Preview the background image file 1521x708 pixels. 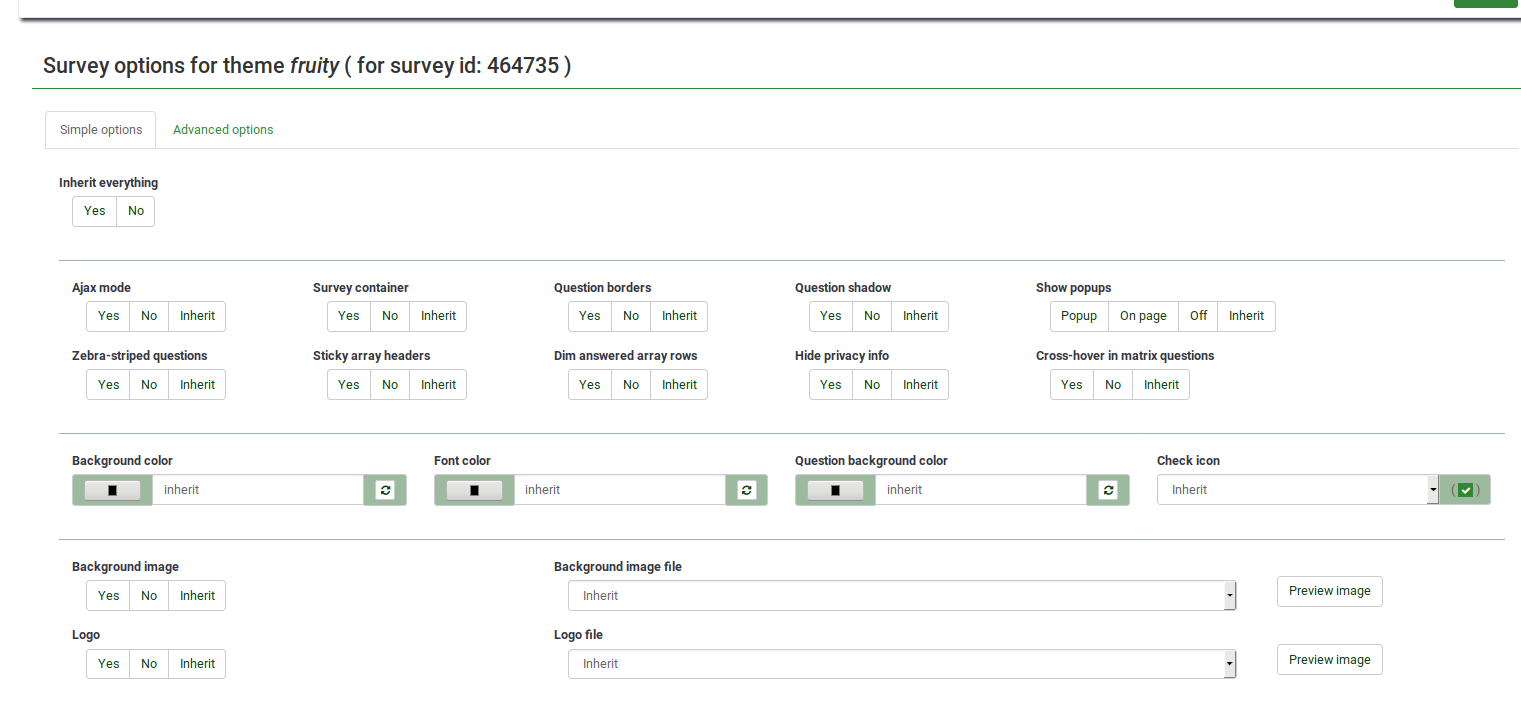[1329, 591]
